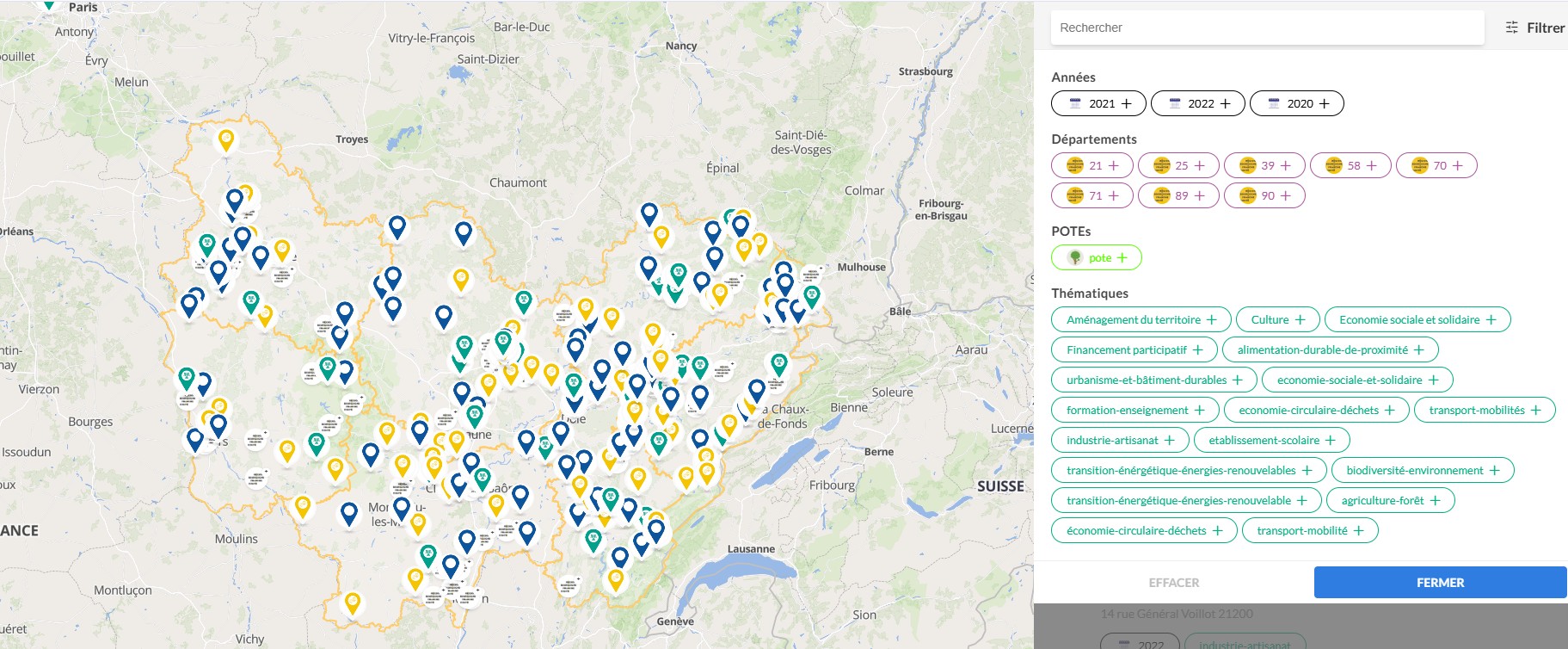This screenshot has width=1568, height=649.
Task: Click the Filtrer sliders icon
Action: [x=1511, y=28]
